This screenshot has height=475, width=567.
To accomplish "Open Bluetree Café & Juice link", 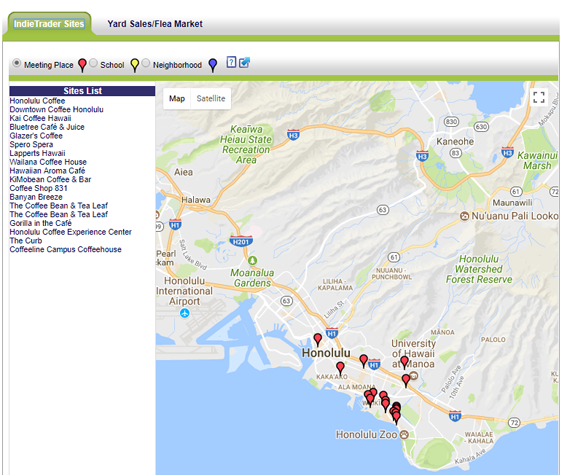I will (47, 127).
